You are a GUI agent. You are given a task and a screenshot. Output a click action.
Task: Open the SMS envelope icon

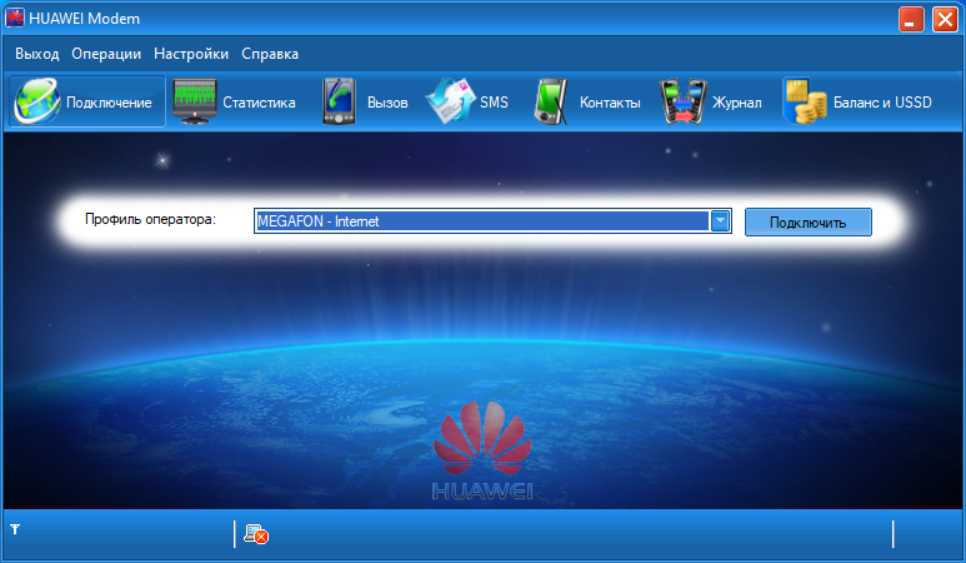[449, 102]
